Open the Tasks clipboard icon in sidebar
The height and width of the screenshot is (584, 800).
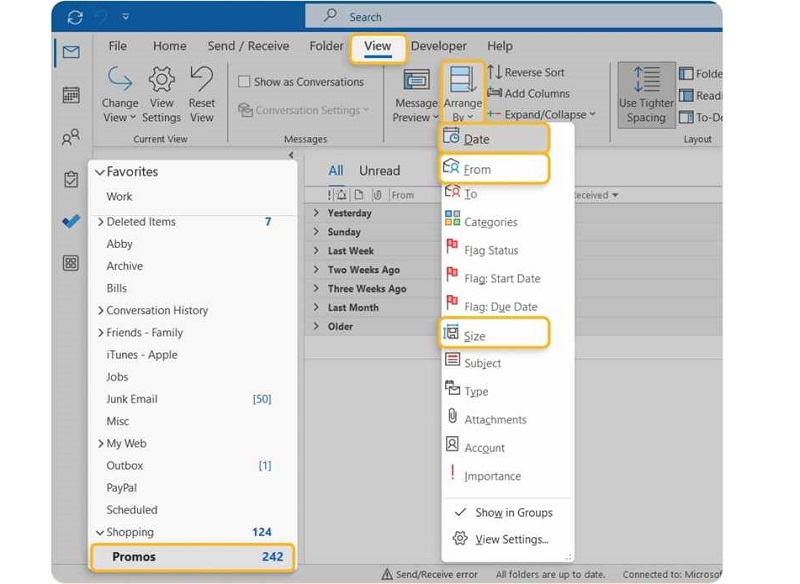tap(71, 179)
